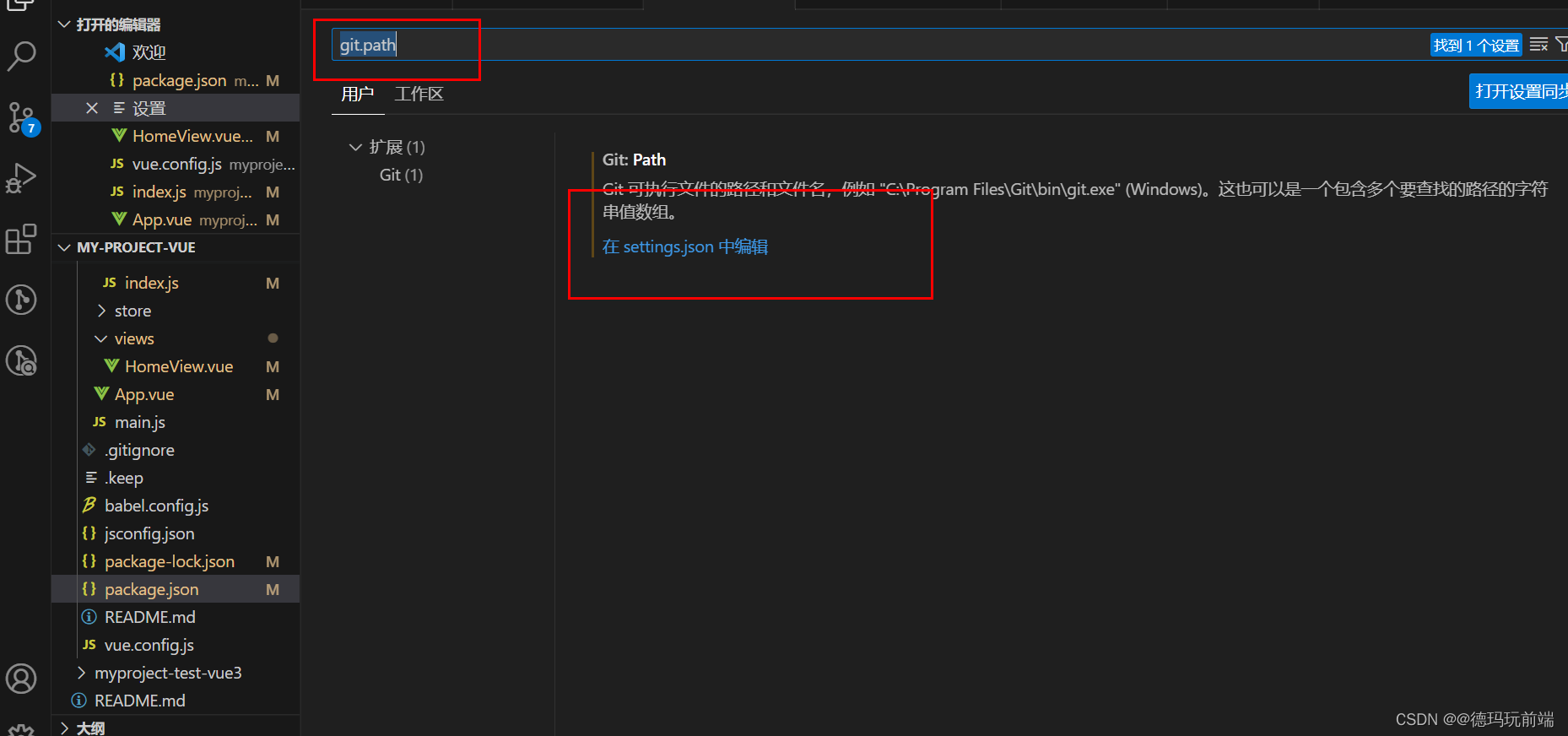Open vue.config.js in open editors list
The width and height of the screenshot is (1568, 736).
pyautogui.click(x=176, y=164)
